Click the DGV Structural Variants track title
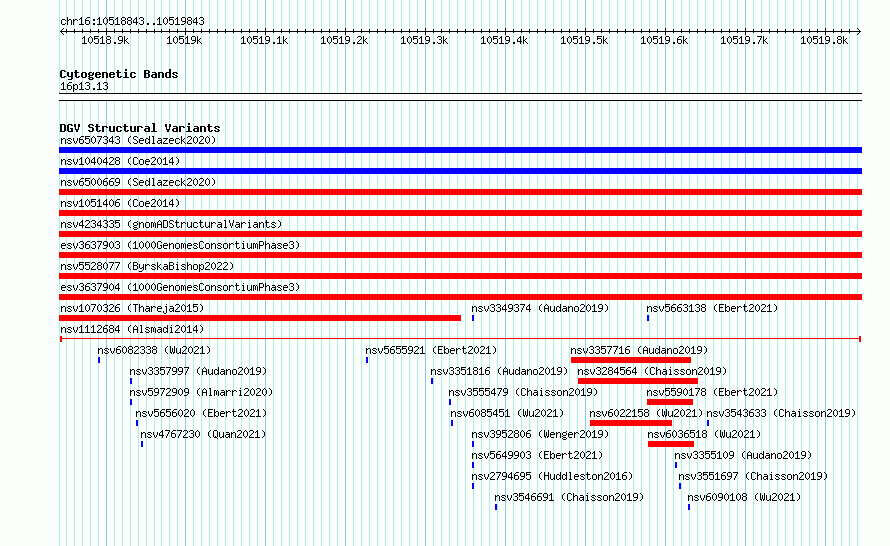This screenshot has width=890, height=546. tap(140, 128)
